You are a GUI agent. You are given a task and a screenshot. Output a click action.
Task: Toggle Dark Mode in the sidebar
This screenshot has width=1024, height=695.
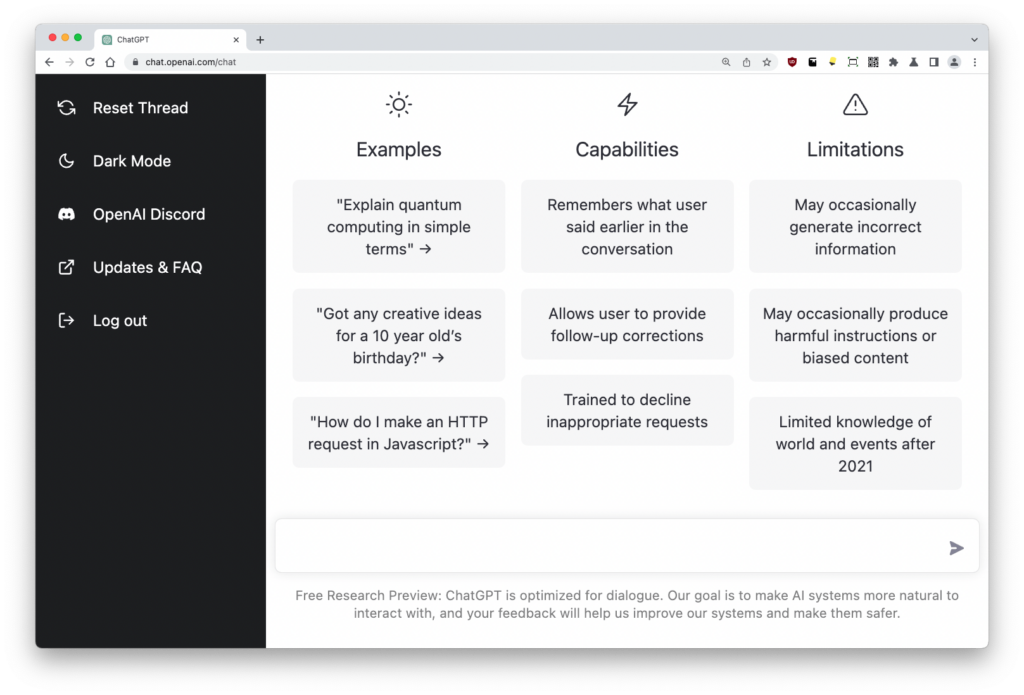[x=131, y=161]
